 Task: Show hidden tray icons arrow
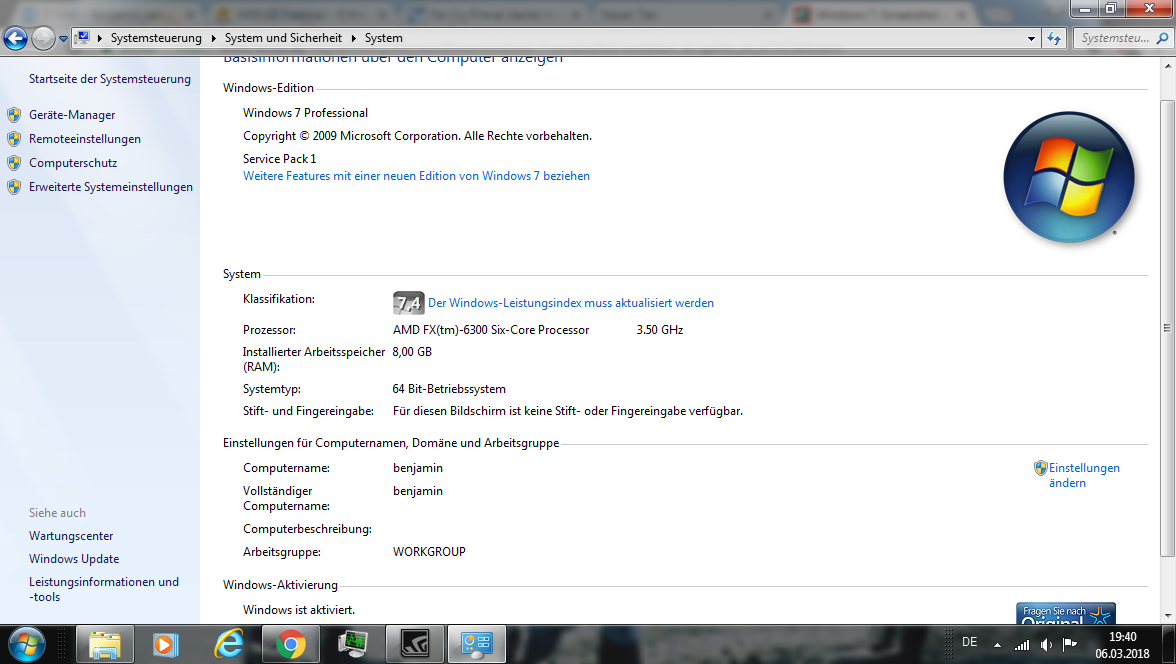click(998, 644)
